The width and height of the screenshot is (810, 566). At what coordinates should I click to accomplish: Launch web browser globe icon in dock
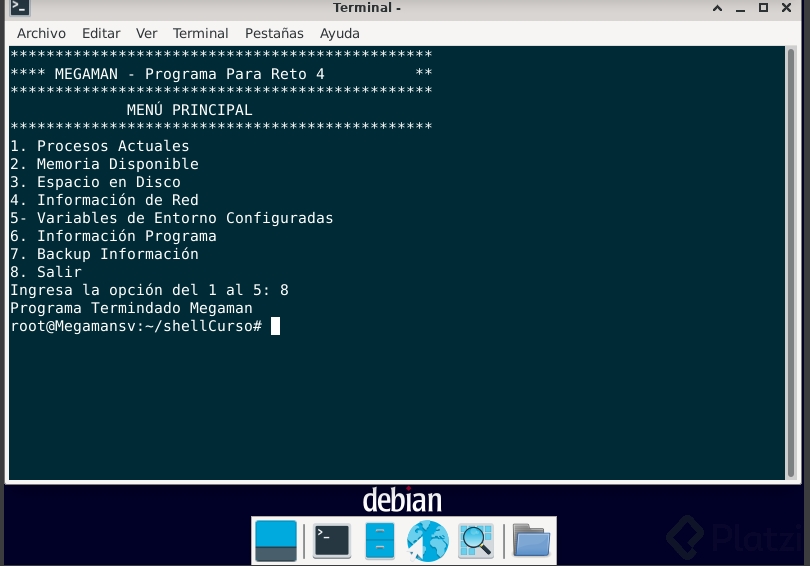point(427,541)
